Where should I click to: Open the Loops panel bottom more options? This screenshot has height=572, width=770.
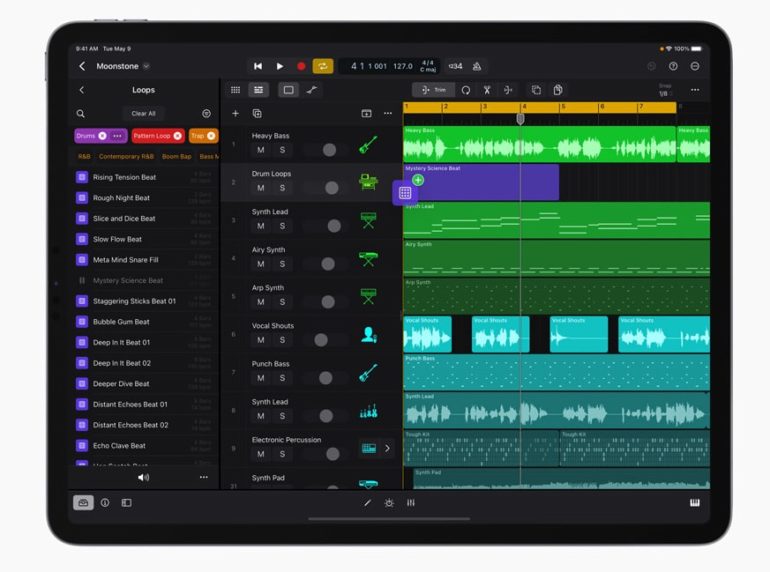coord(203,477)
